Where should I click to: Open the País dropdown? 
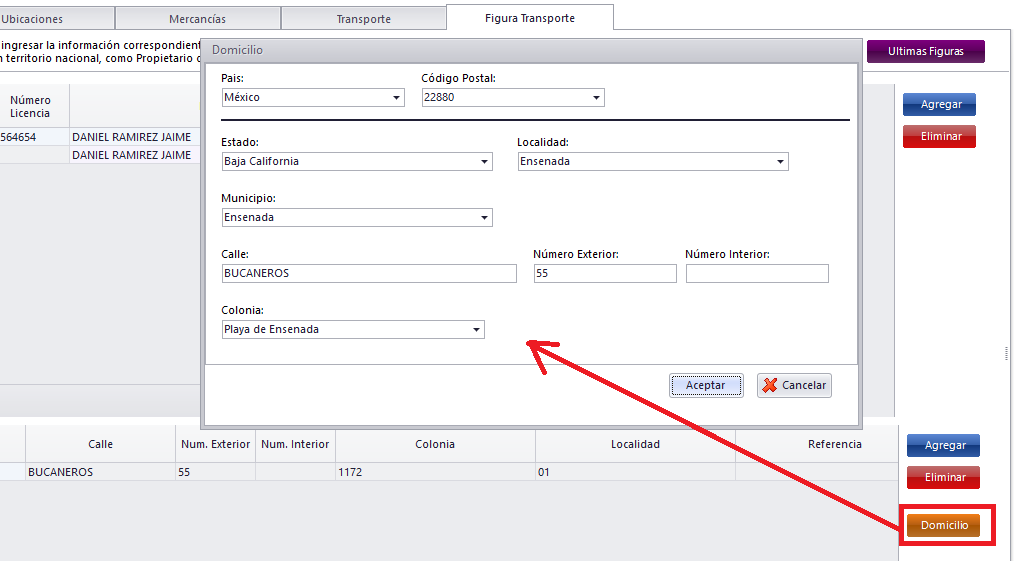tap(397, 98)
